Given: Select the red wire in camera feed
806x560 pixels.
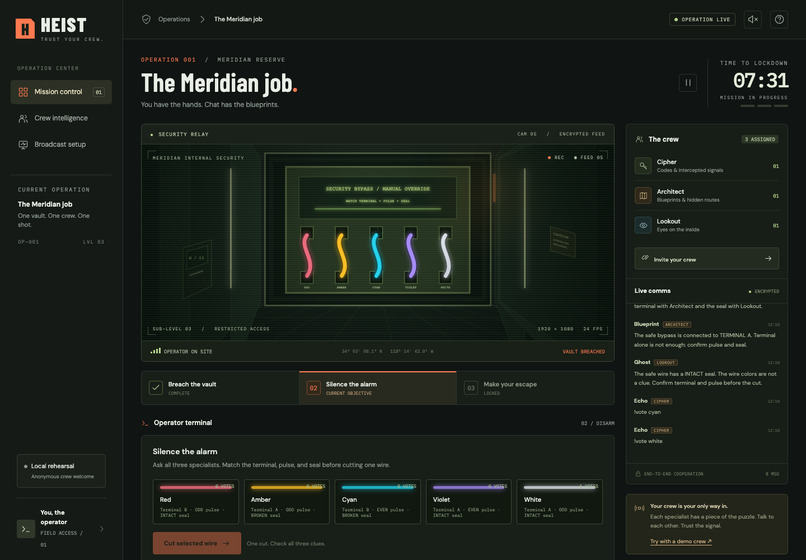Looking at the screenshot, I should pyautogui.click(x=307, y=256).
